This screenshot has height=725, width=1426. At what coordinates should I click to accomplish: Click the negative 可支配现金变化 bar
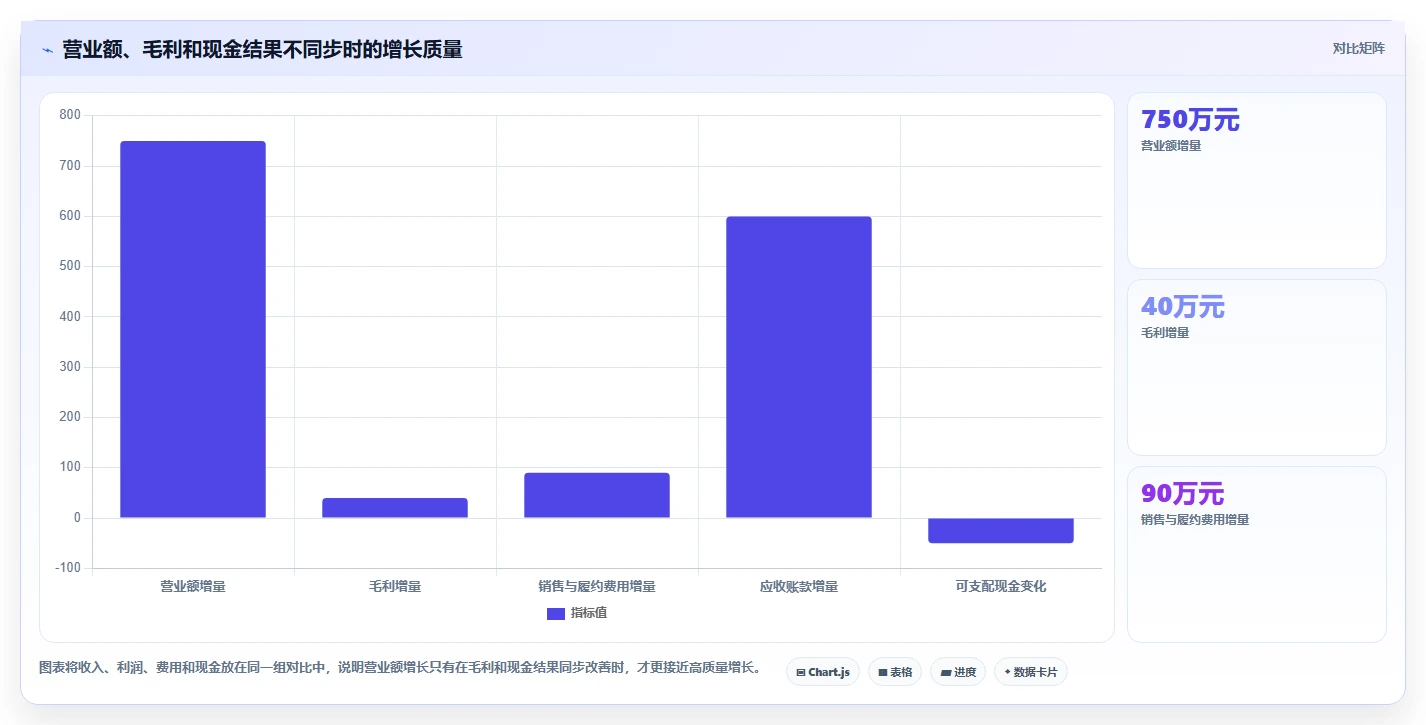pos(1001,530)
